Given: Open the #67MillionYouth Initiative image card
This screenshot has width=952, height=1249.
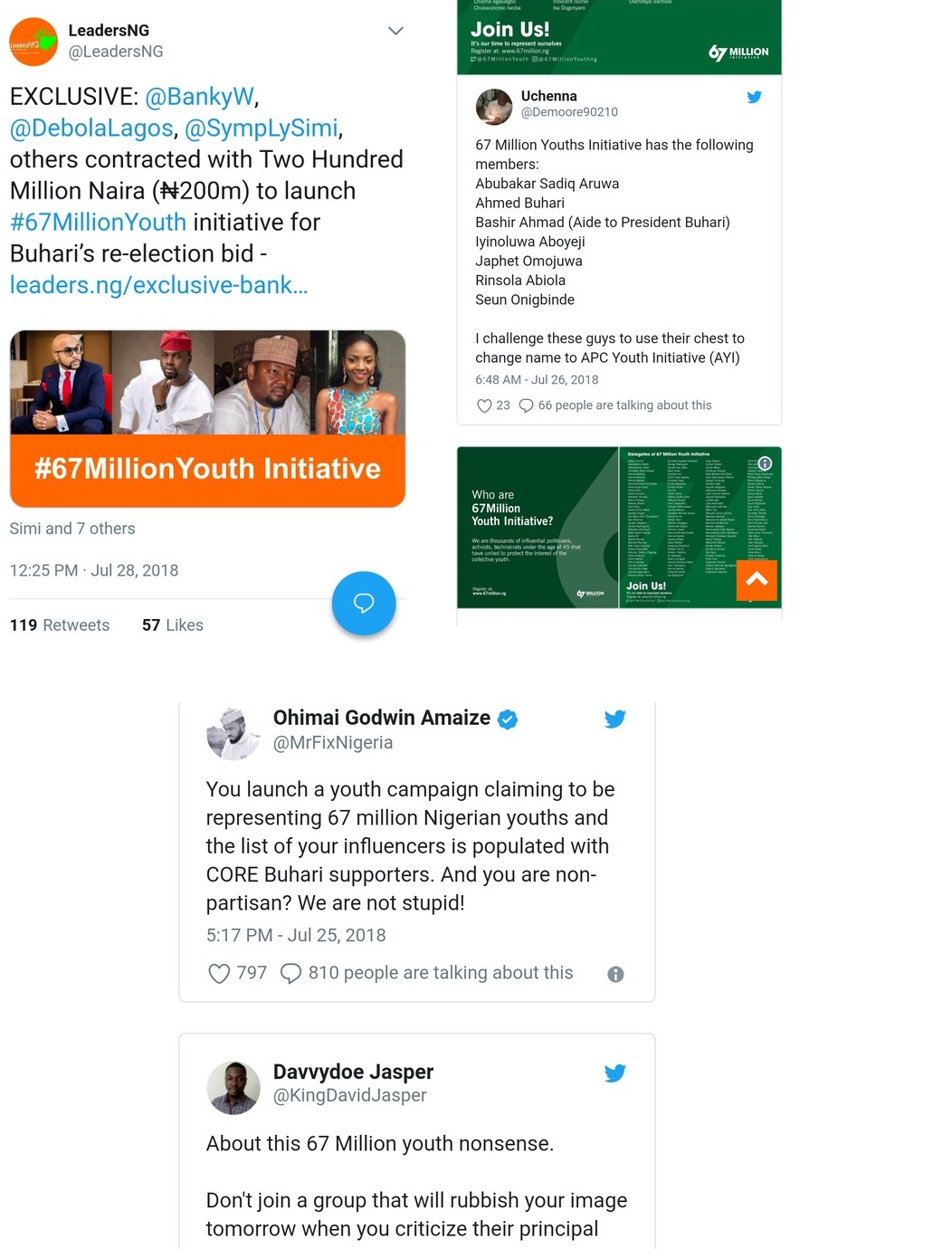Looking at the screenshot, I should pyautogui.click(x=207, y=418).
